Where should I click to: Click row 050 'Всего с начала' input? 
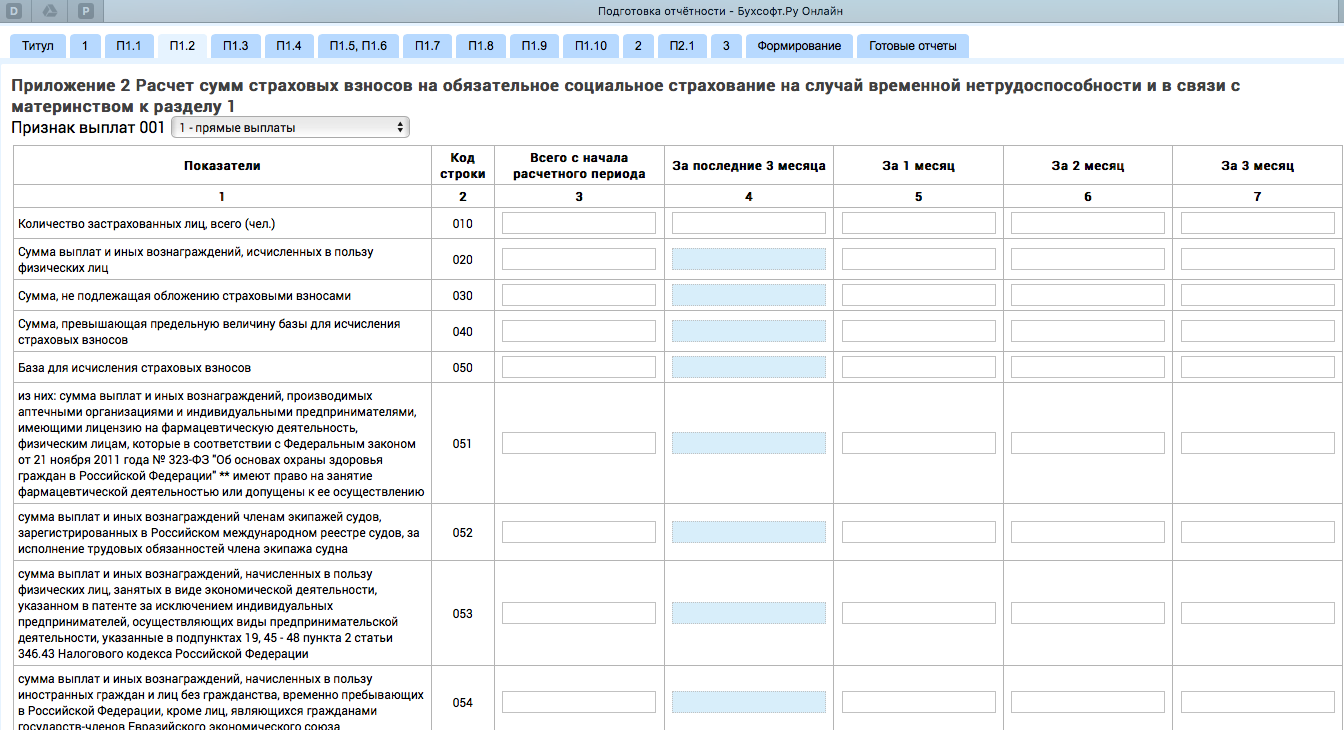pyautogui.click(x=579, y=367)
